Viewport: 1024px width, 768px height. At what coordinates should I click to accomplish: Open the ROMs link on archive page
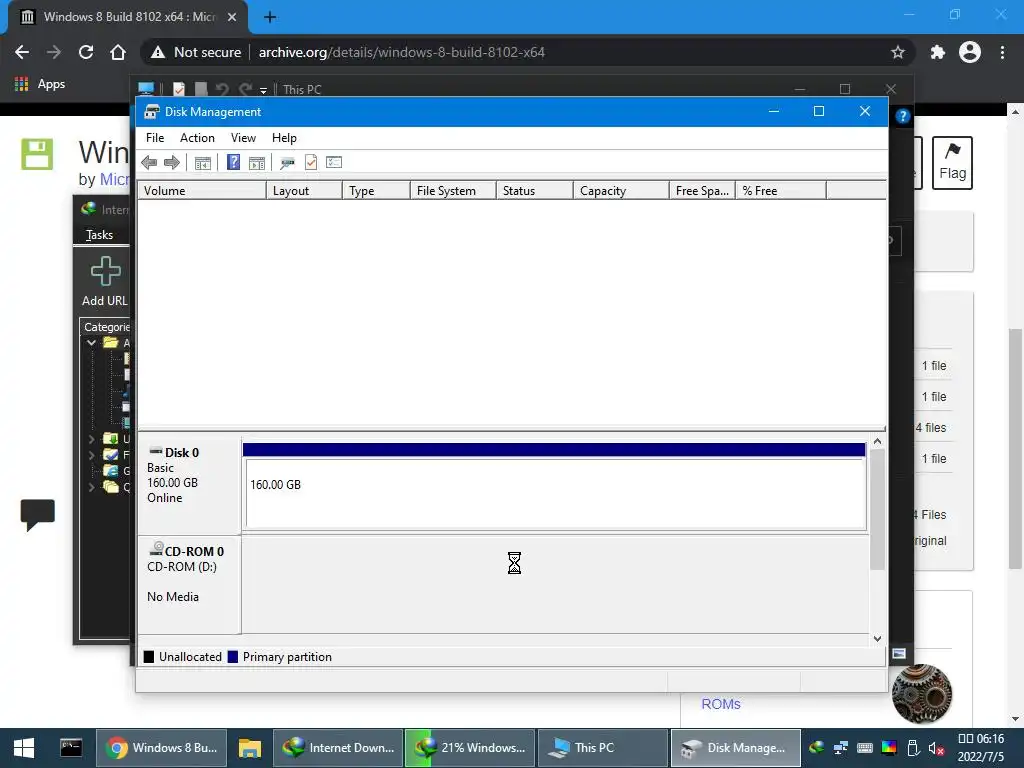coord(721,704)
